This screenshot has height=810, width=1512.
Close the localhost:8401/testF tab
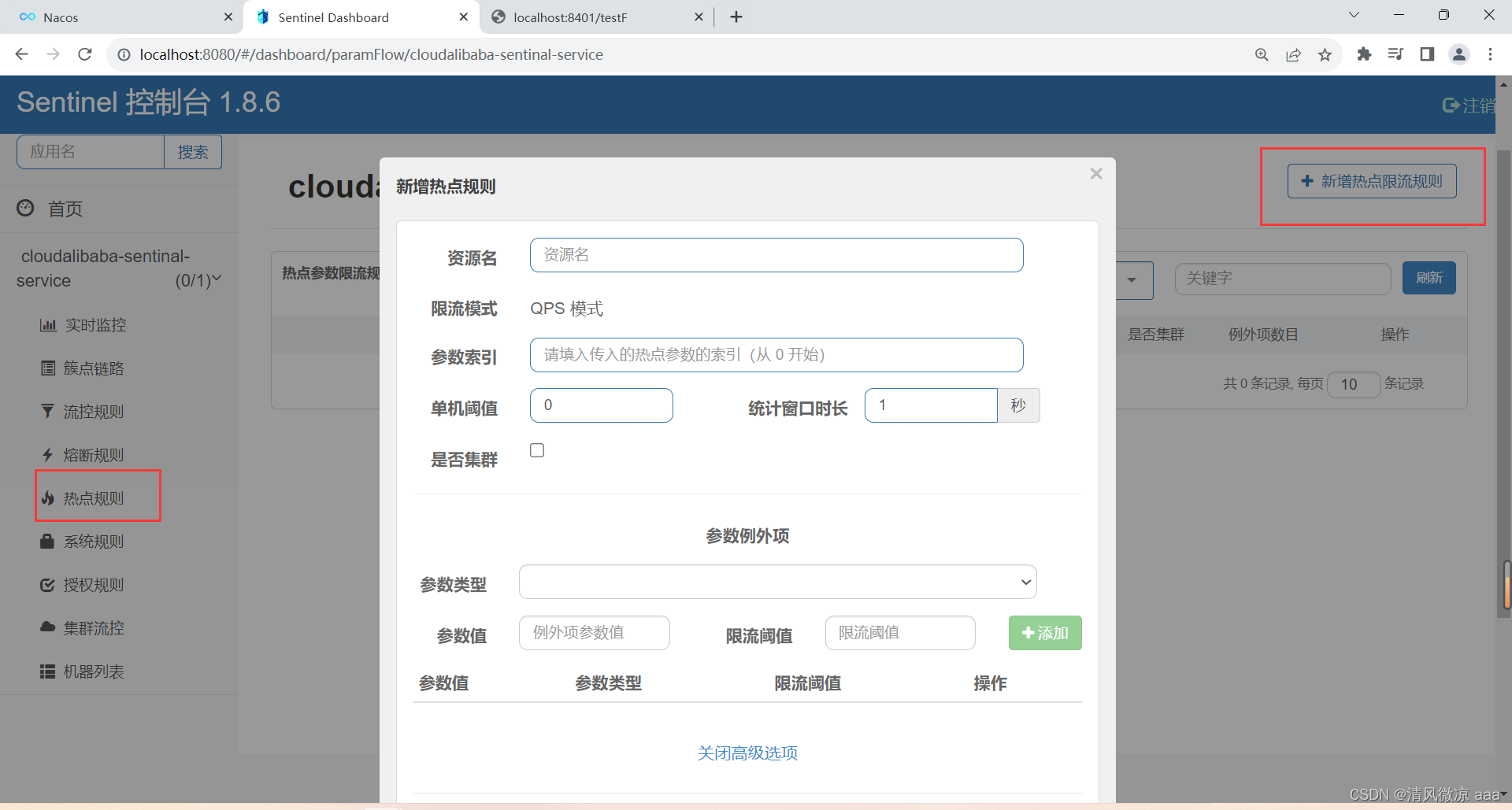699,17
